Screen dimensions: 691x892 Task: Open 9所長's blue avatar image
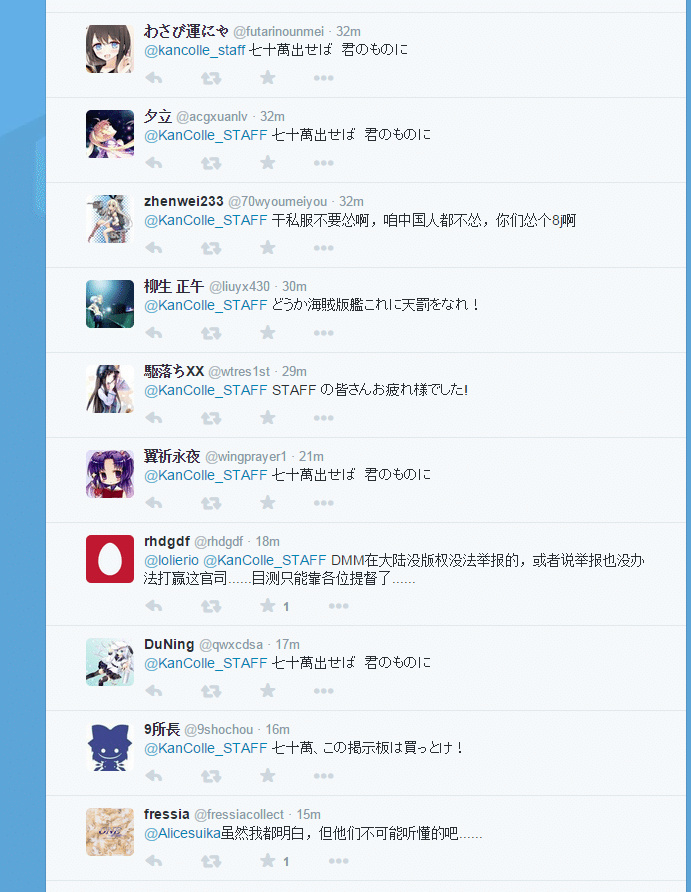pyautogui.click(x=110, y=747)
